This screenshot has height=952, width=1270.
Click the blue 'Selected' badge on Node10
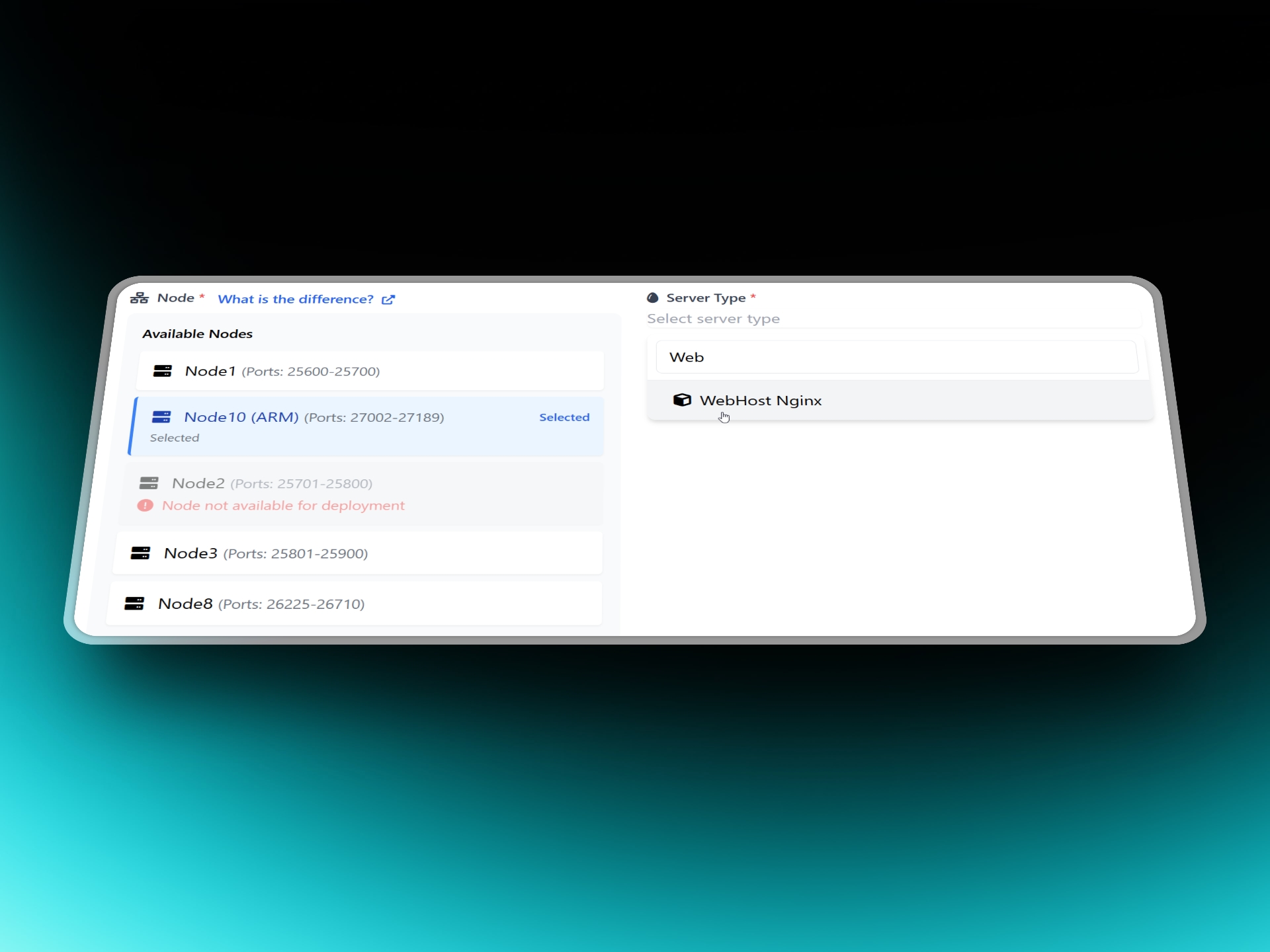564,417
